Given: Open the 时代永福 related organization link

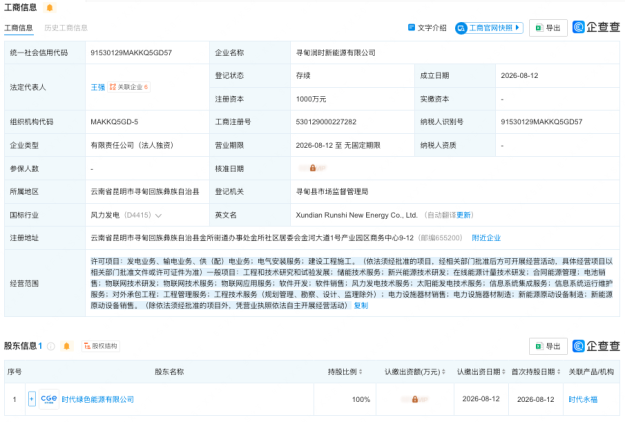Looking at the screenshot, I should coord(583,399).
